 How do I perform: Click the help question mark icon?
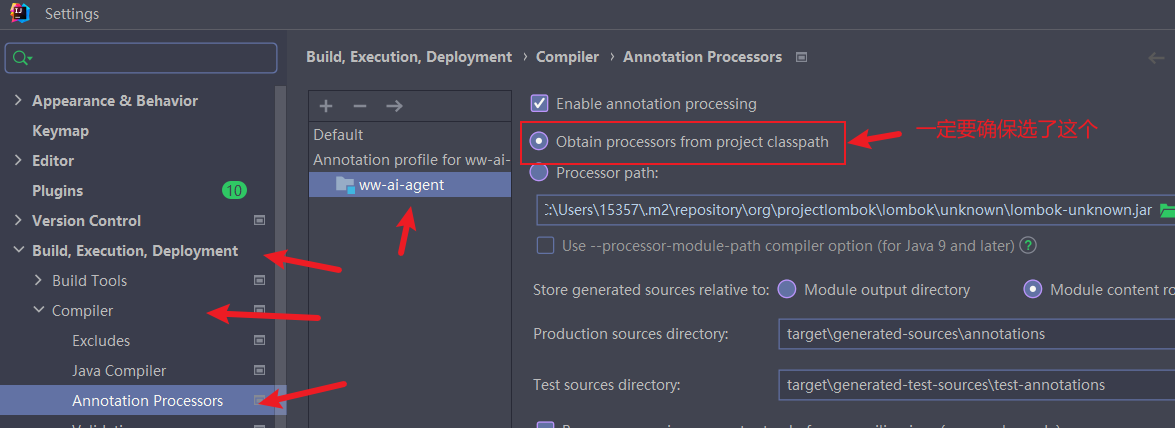pyautogui.click(x=1028, y=245)
